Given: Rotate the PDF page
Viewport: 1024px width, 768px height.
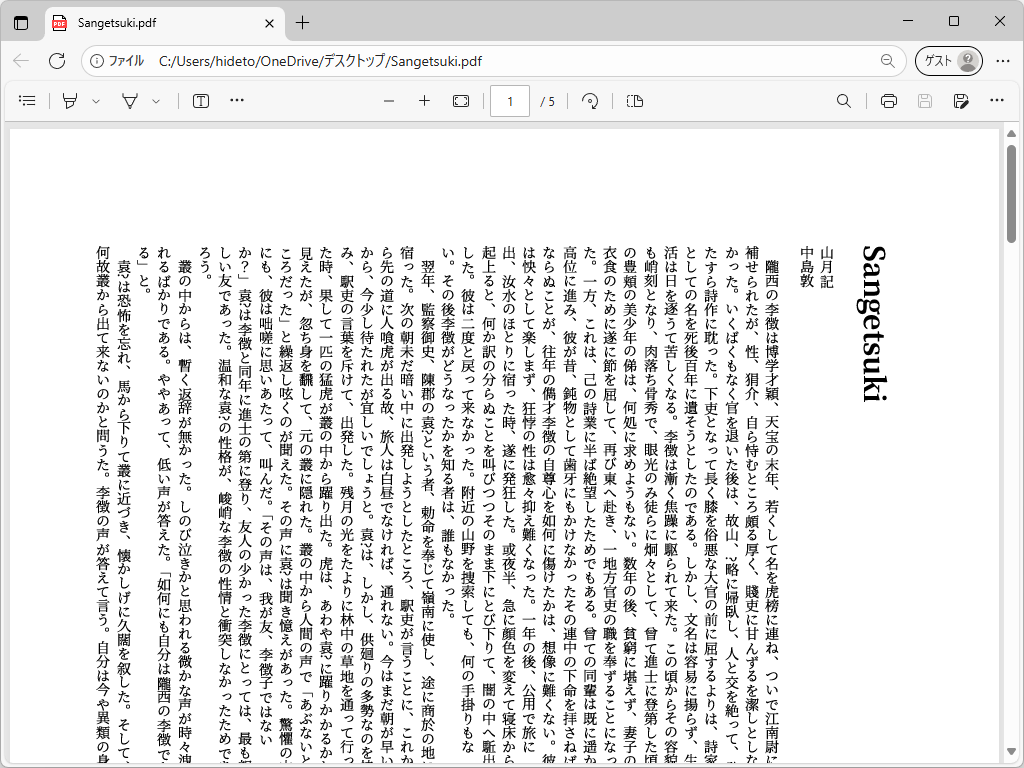Looking at the screenshot, I should (x=590, y=100).
